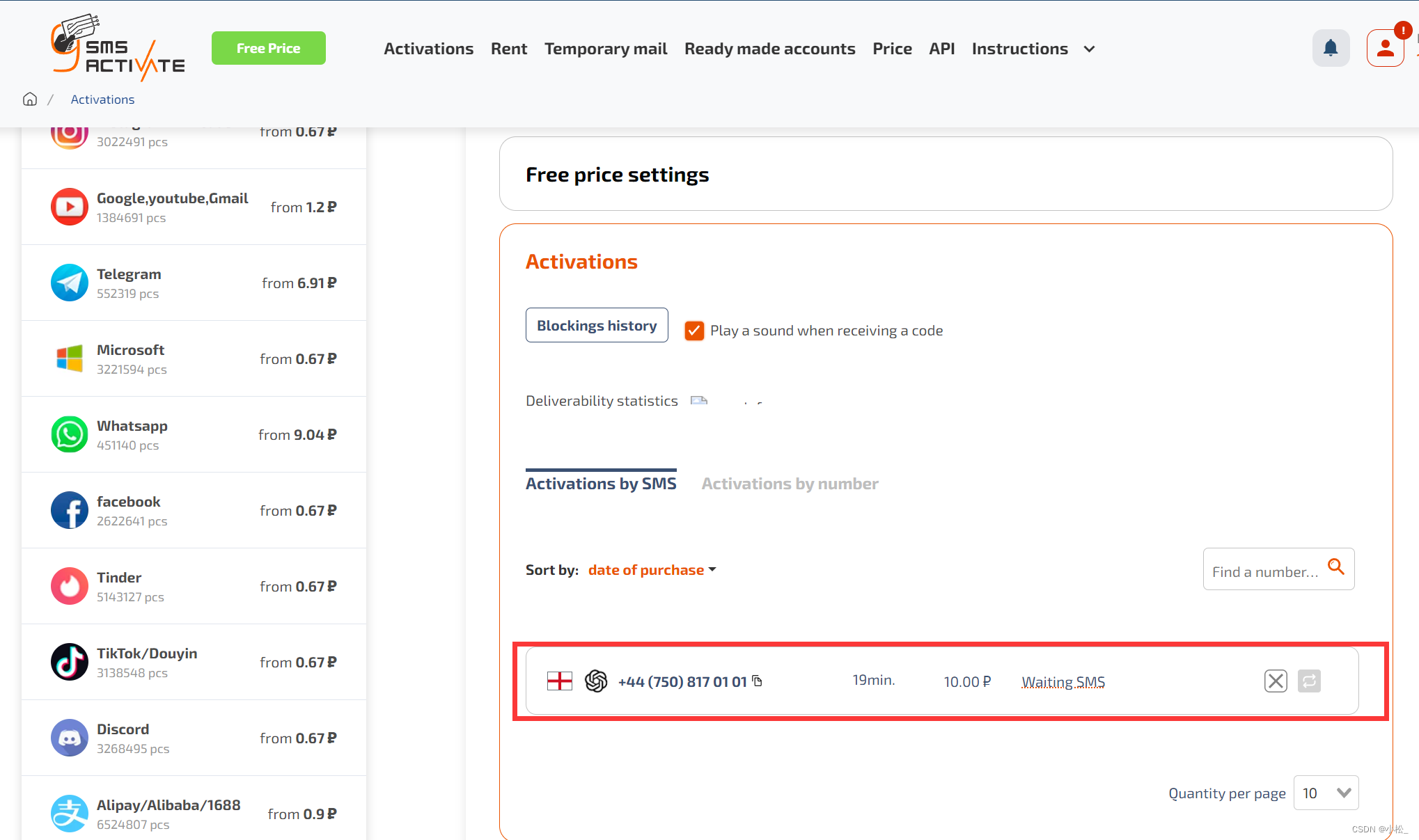
Task: Select the Telegram service icon
Action: pos(70,283)
